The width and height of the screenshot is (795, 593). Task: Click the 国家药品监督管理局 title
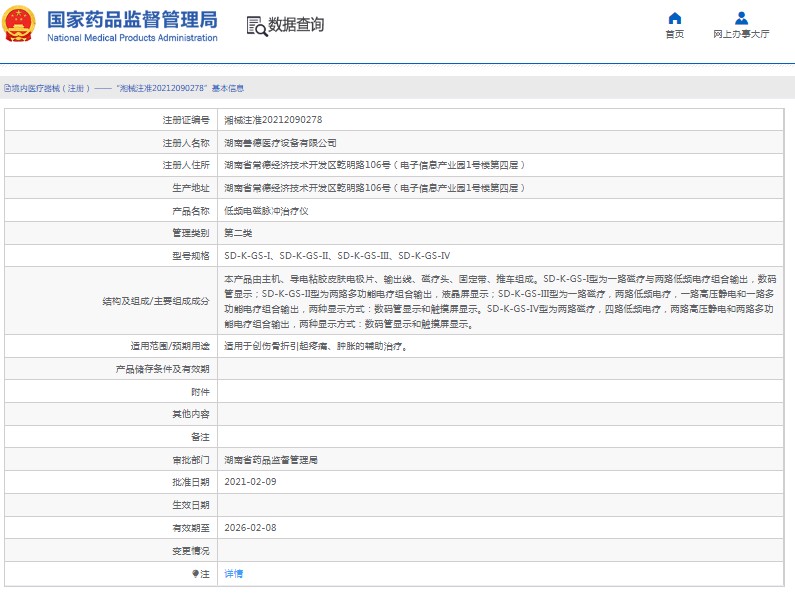pos(132,20)
